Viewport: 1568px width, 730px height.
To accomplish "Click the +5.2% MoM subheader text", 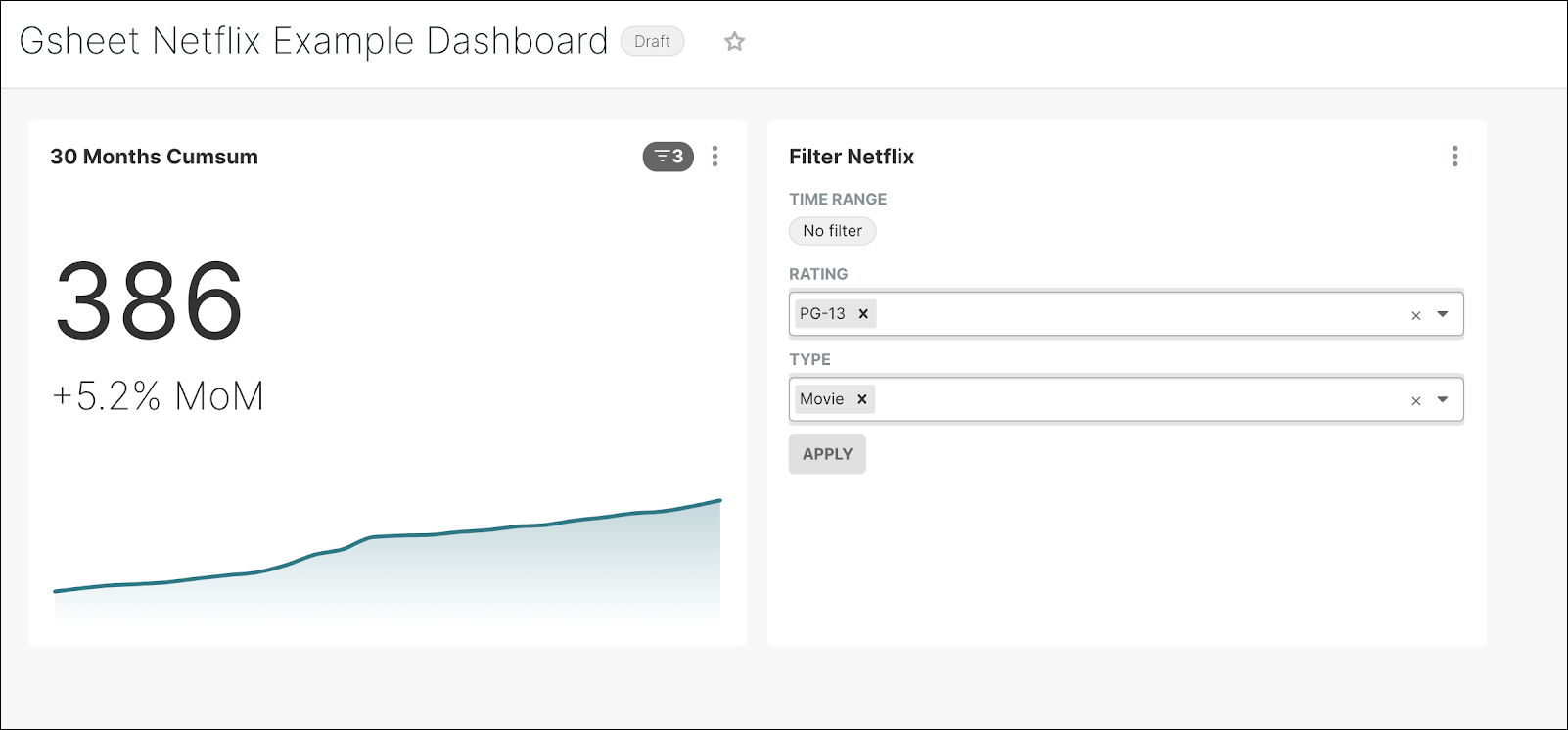I will (158, 396).
